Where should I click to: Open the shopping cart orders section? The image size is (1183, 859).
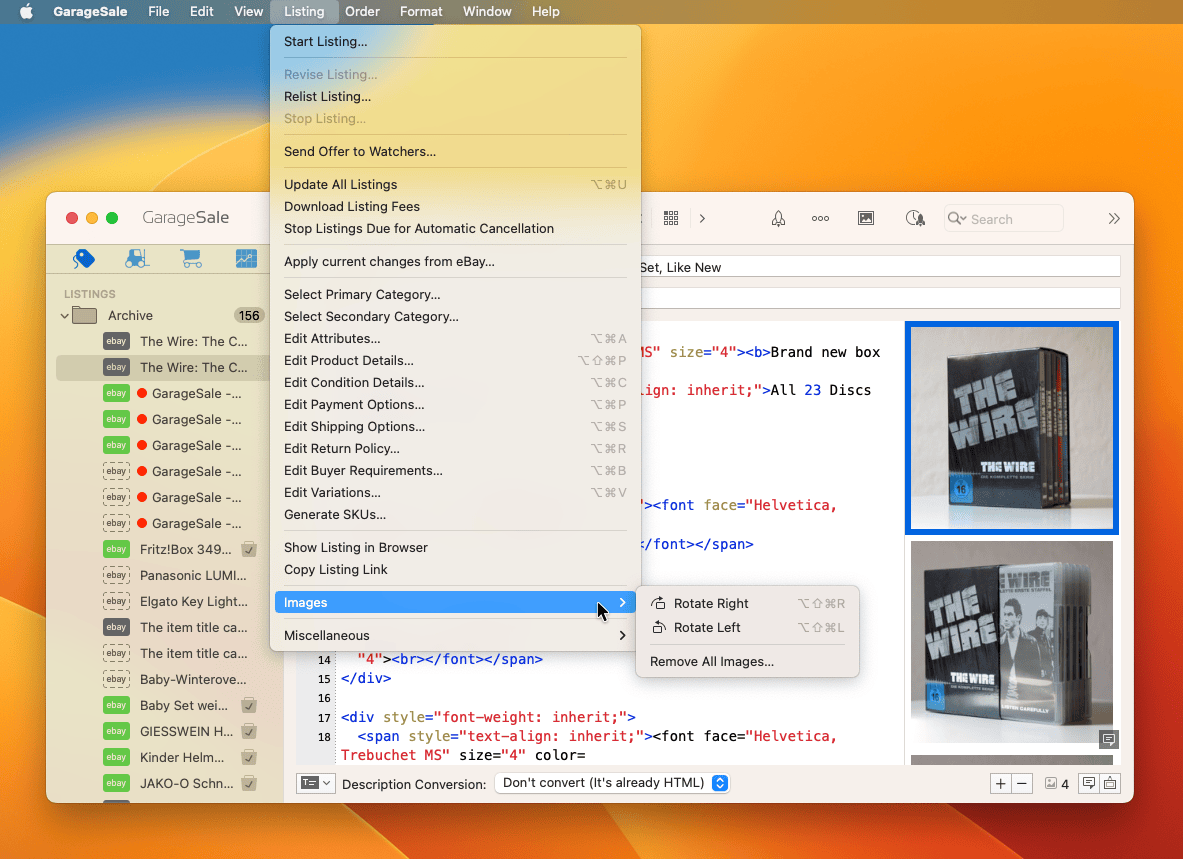(x=191, y=259)
